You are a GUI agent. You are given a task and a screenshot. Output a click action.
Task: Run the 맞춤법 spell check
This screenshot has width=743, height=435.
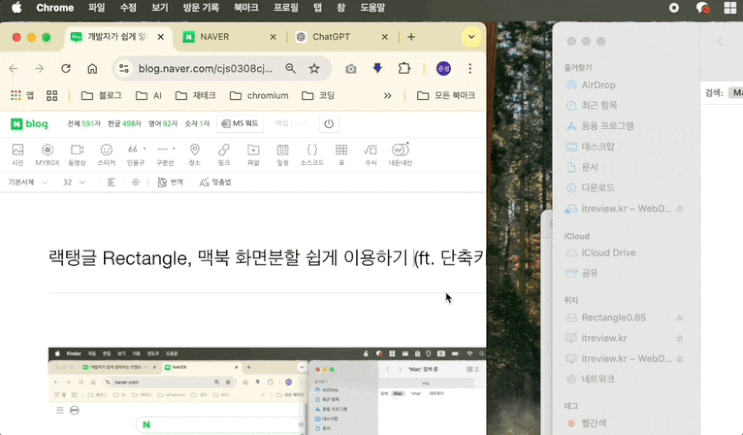(x=215, y=182)
